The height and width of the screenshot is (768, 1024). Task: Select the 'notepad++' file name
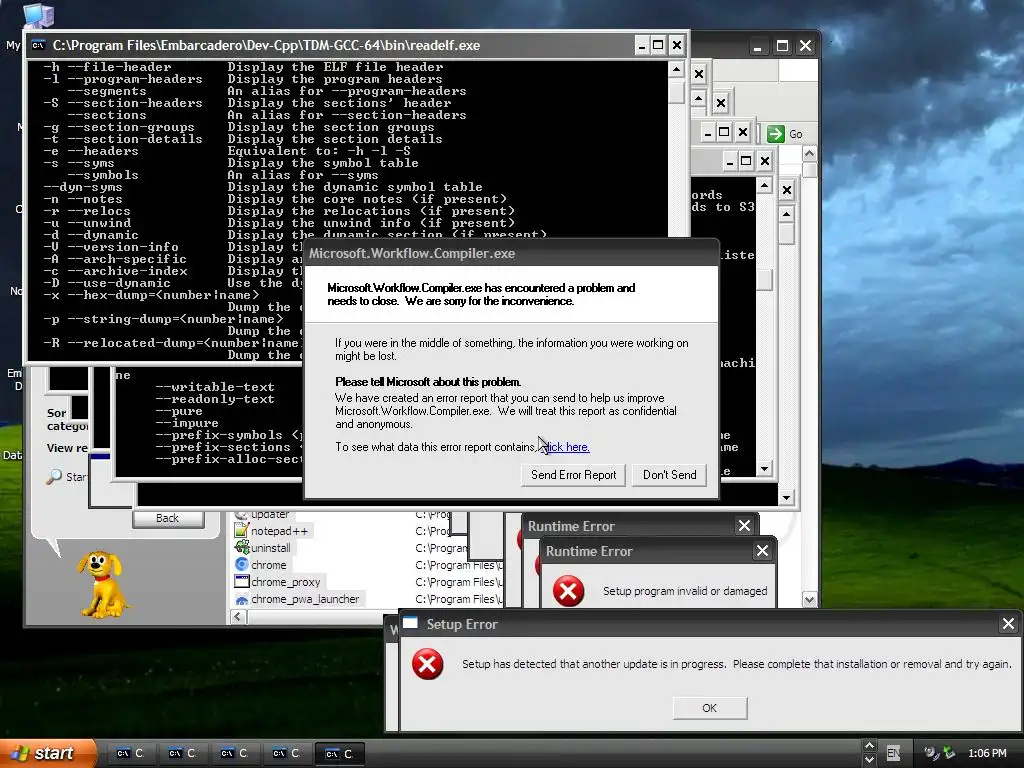click(279, 531)
